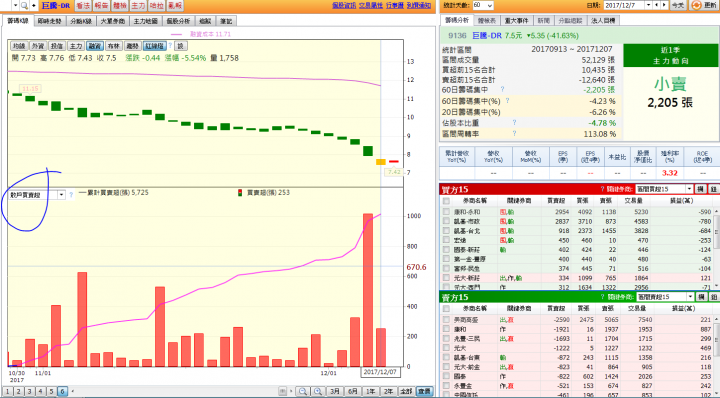Toggle the 紅綠燈 chart overlay

pos(154,46)
